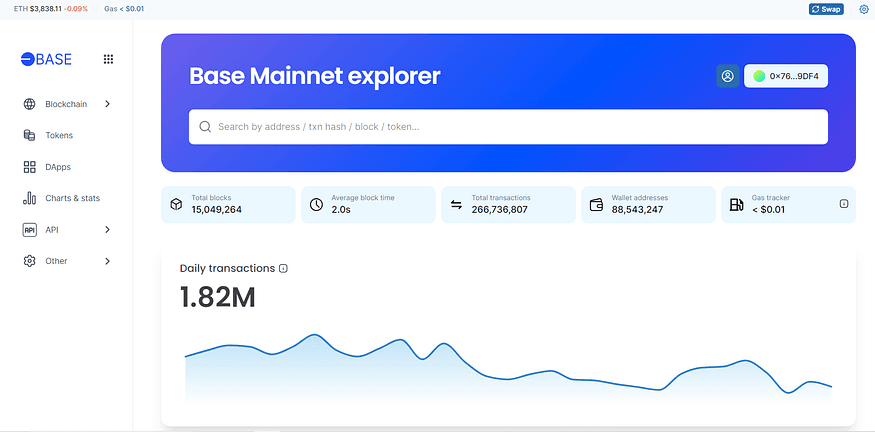The width and height of the screenshot is (875, 432).
Task: Click the 2.0s block time value
Action: pos(340,210)
